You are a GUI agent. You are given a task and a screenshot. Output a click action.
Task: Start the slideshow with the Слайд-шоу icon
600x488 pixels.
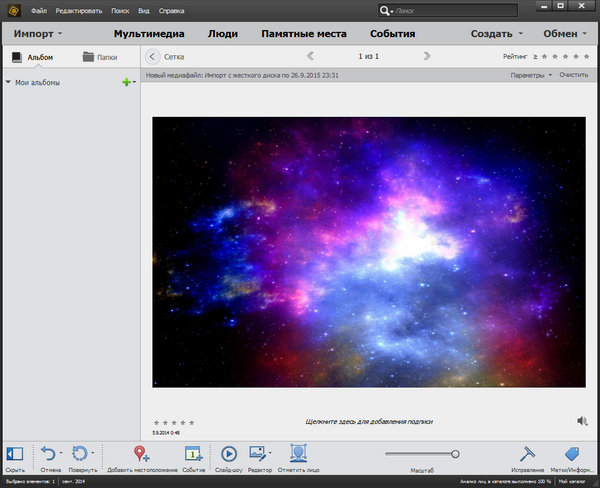point(228,454)
